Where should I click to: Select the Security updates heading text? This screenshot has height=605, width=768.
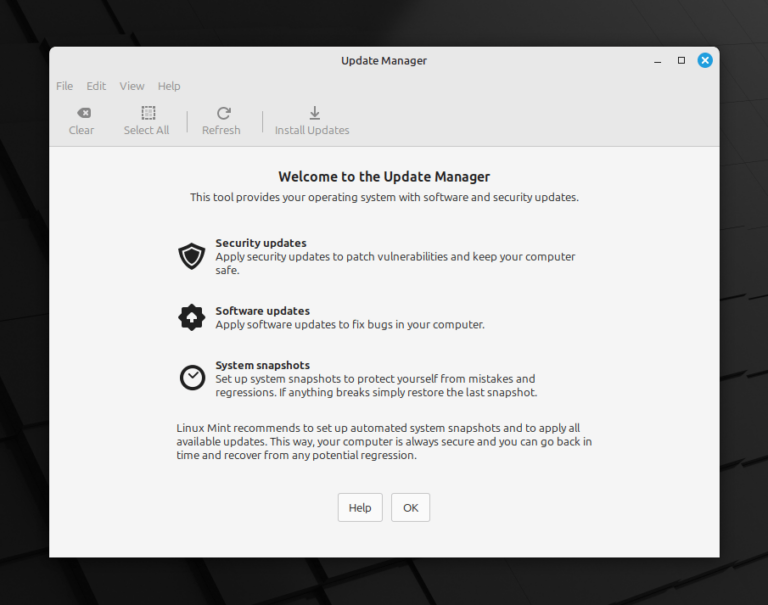click(x=261, y=243)
